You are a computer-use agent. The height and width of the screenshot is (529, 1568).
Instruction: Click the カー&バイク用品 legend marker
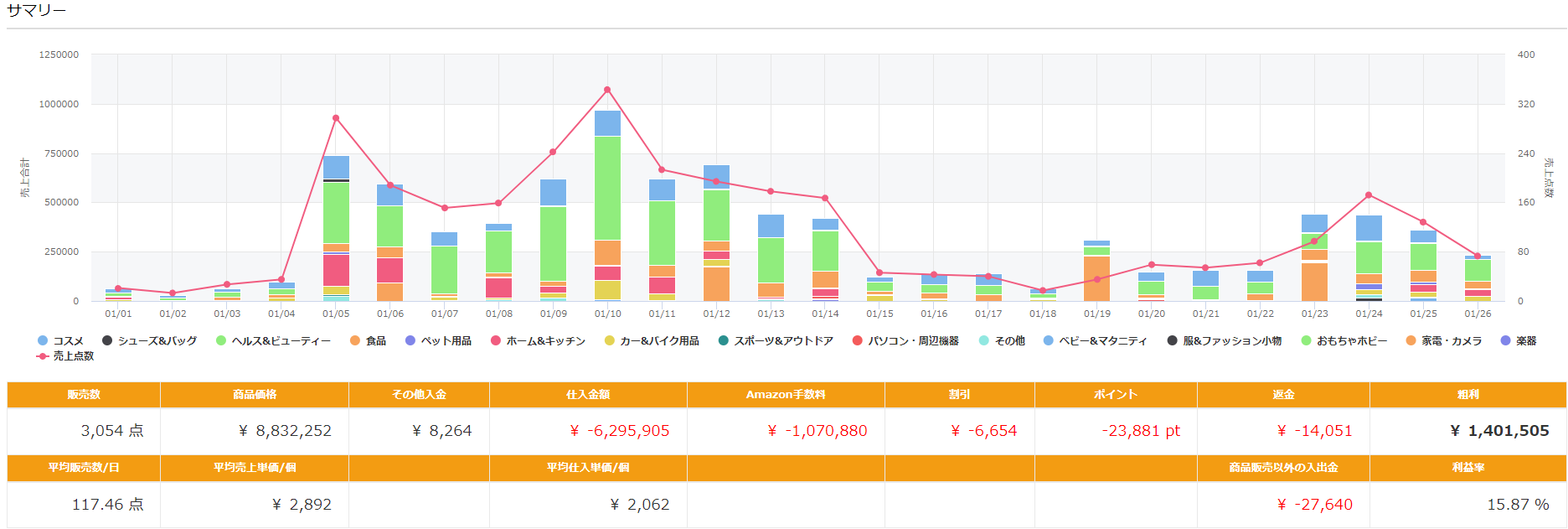pos(610,341)
